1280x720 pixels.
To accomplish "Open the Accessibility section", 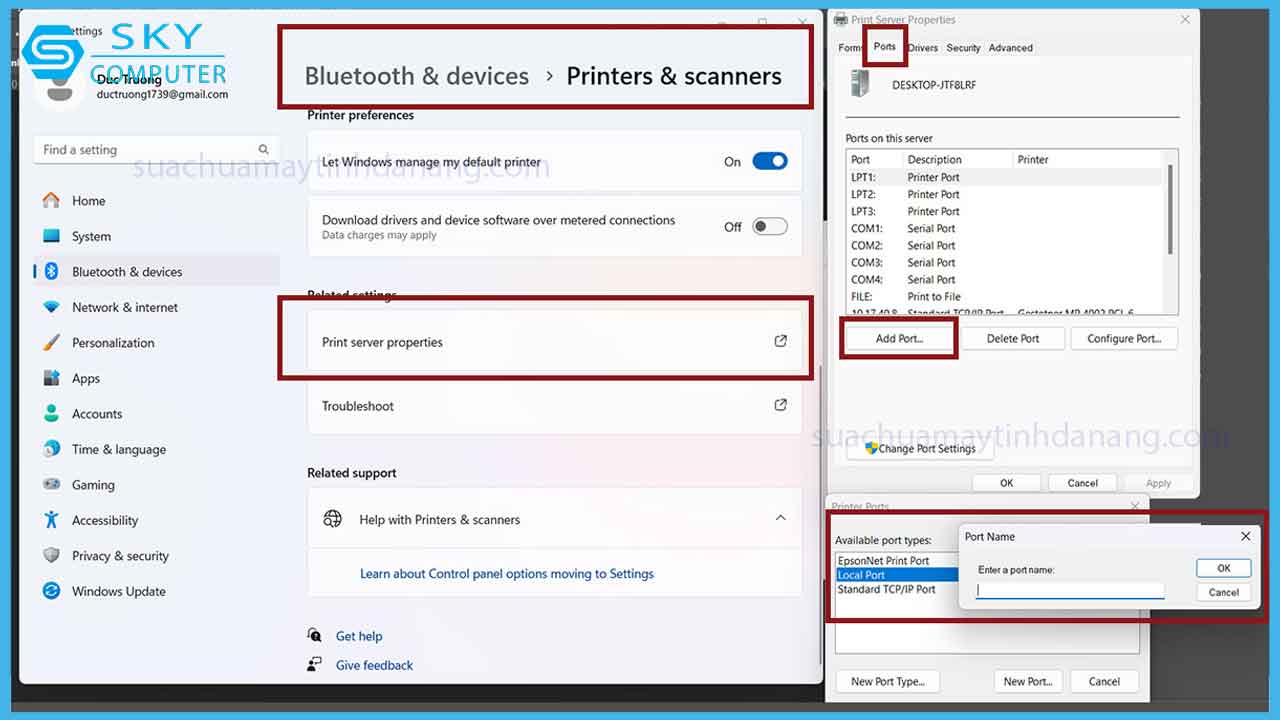I will pyautogui.click(x=105, y=520).
